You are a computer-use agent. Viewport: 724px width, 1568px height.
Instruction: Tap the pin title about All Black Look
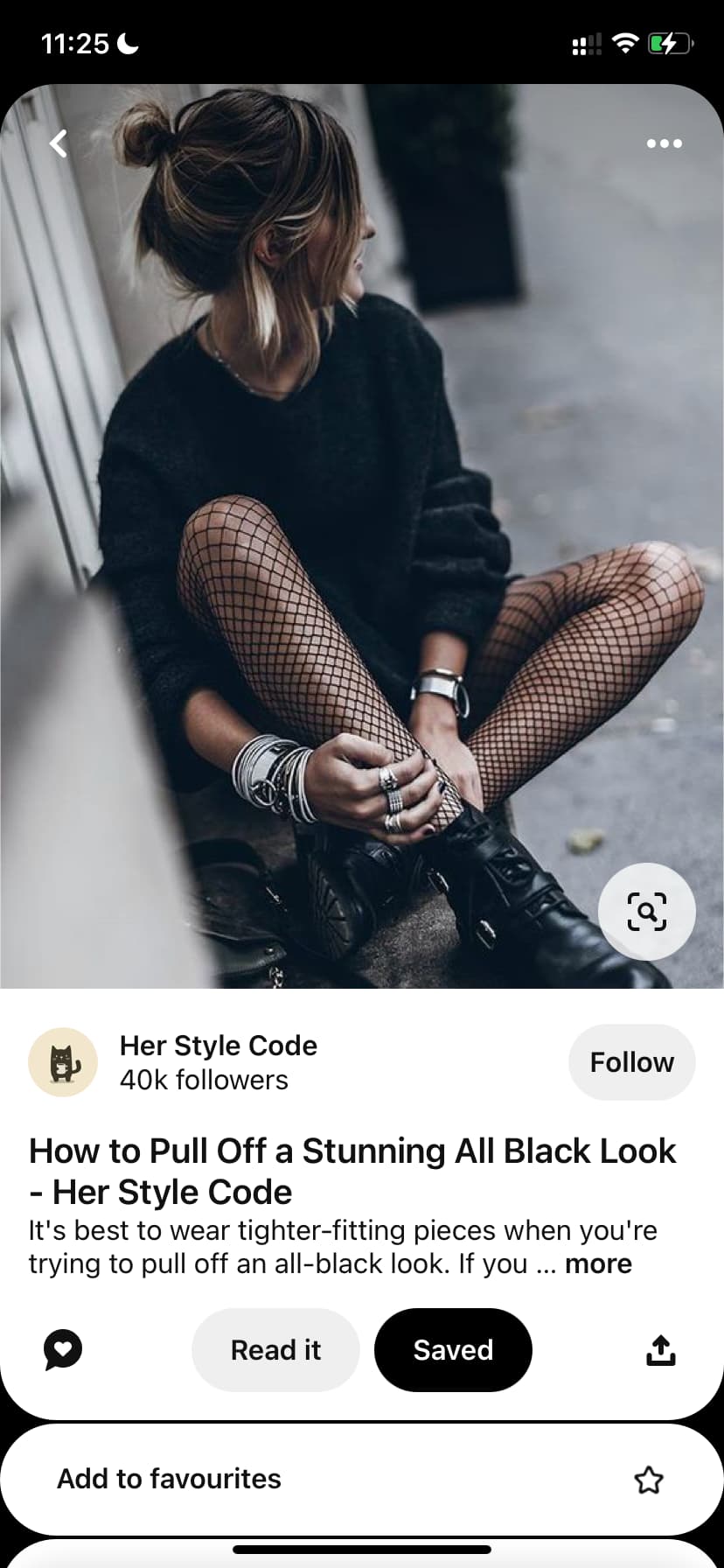click(x=352, y=1172)
